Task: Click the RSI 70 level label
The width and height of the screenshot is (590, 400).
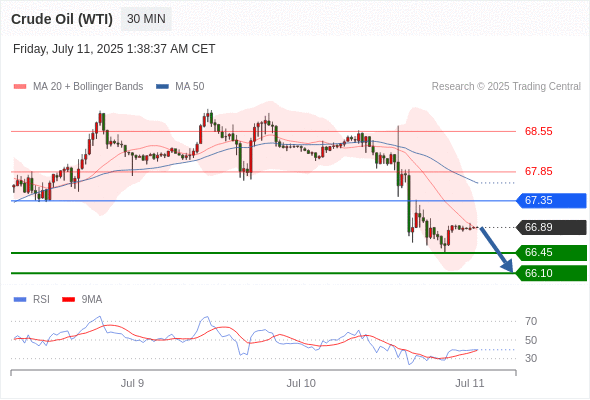Action: point(531,321)
